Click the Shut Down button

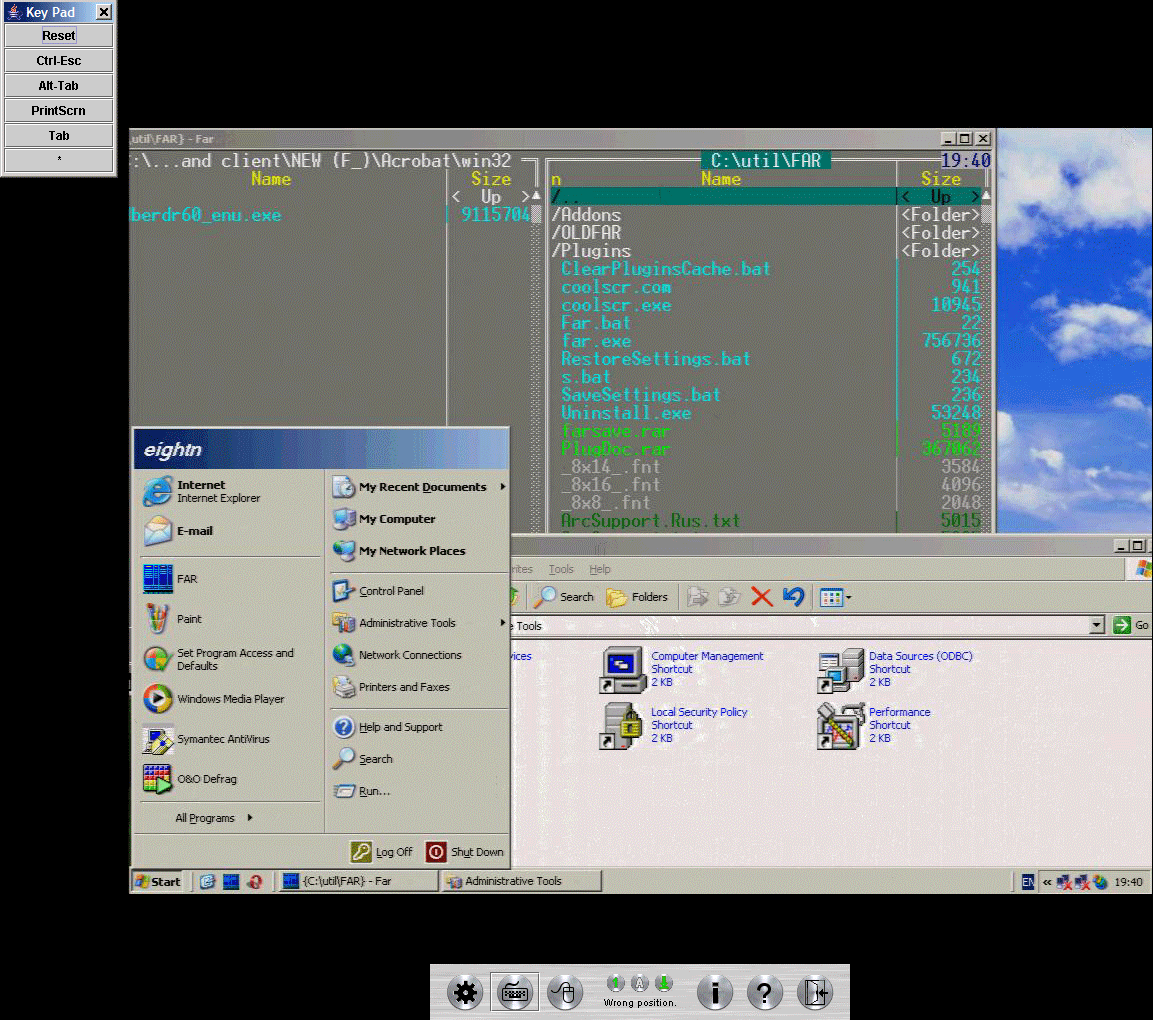(465, 852)
